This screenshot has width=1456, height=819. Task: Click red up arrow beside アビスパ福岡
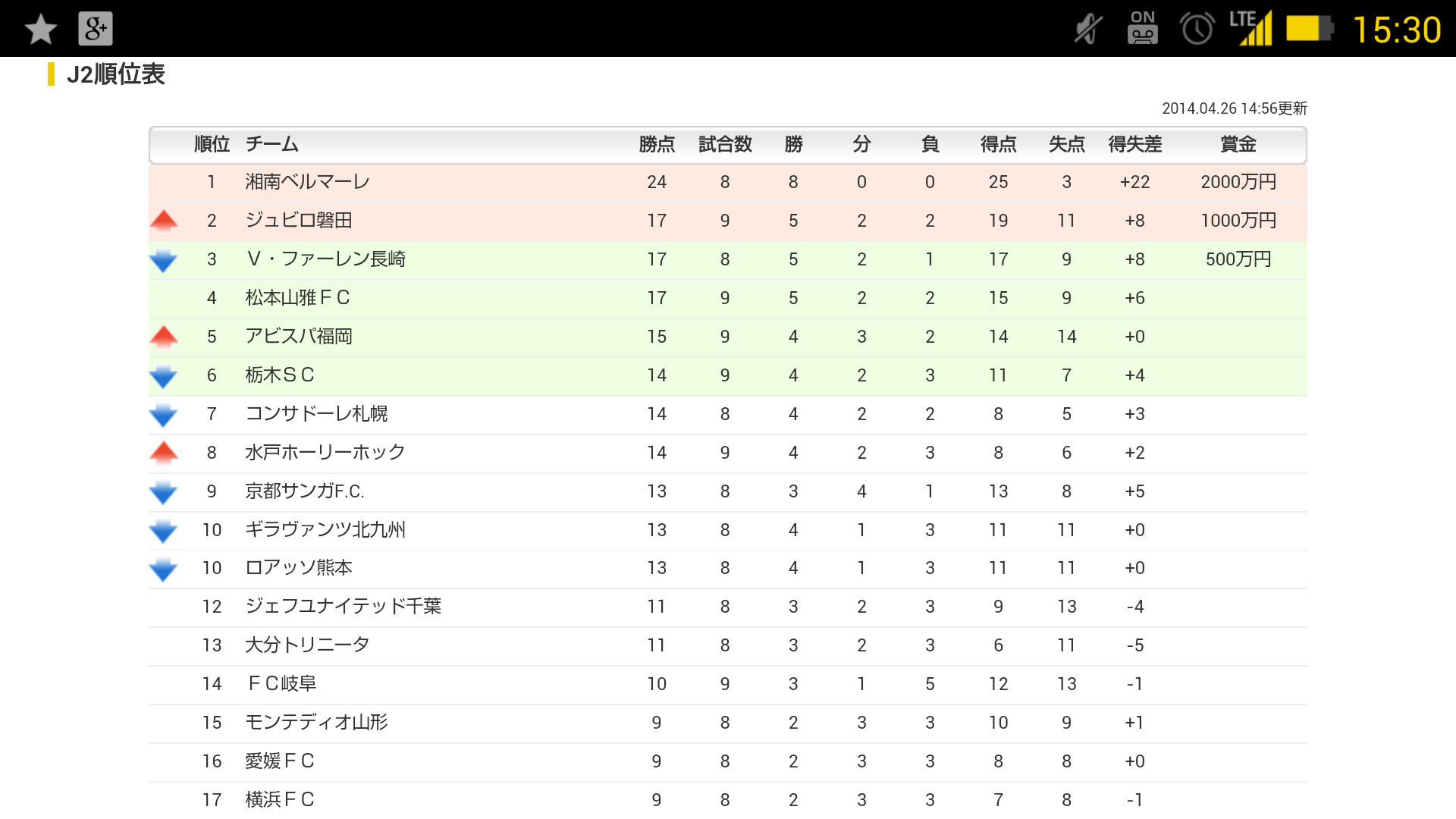tap(164, 337)
